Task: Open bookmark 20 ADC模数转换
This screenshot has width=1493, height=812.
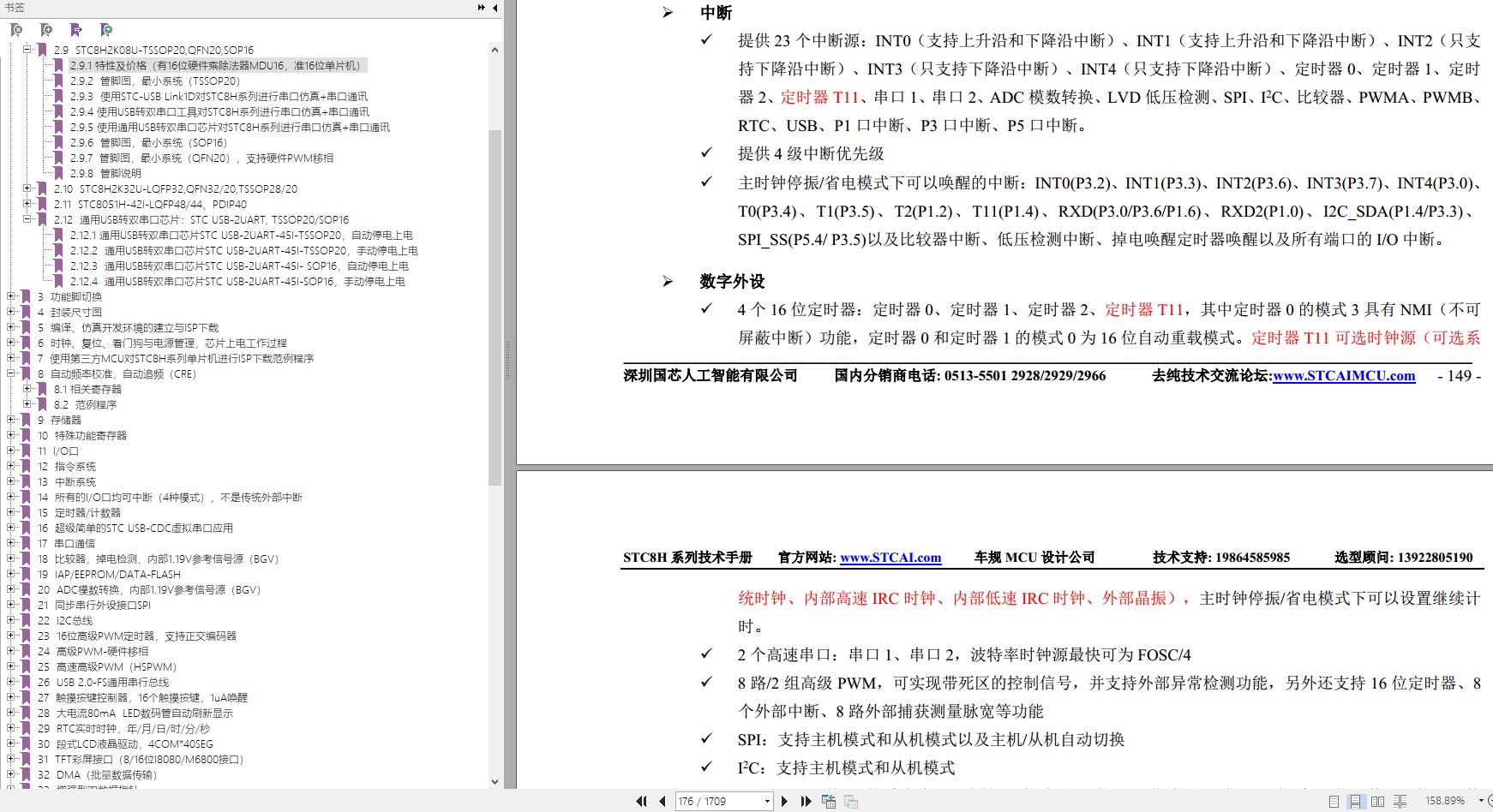Action: (x=149, y=589)
